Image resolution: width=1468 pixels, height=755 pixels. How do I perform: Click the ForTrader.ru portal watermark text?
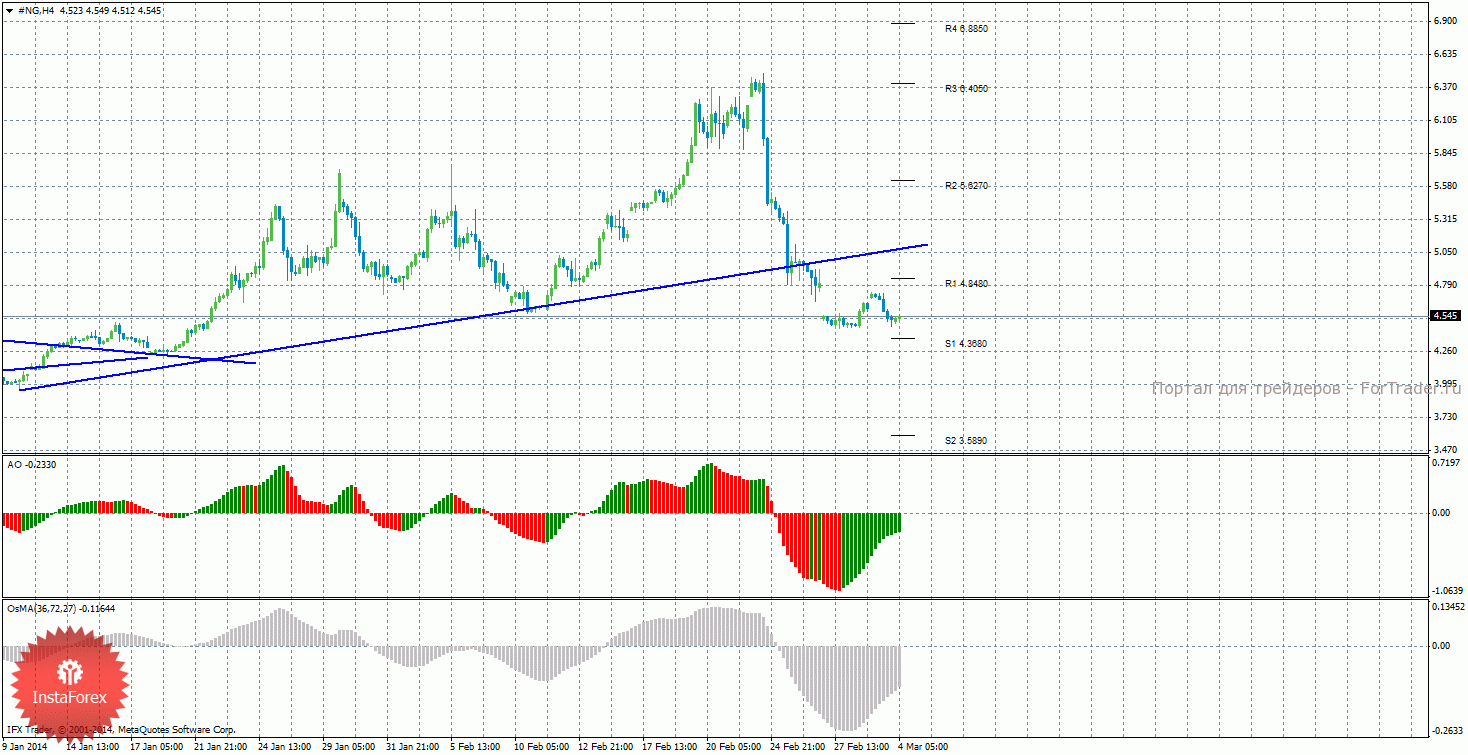tap(1305, 388)
